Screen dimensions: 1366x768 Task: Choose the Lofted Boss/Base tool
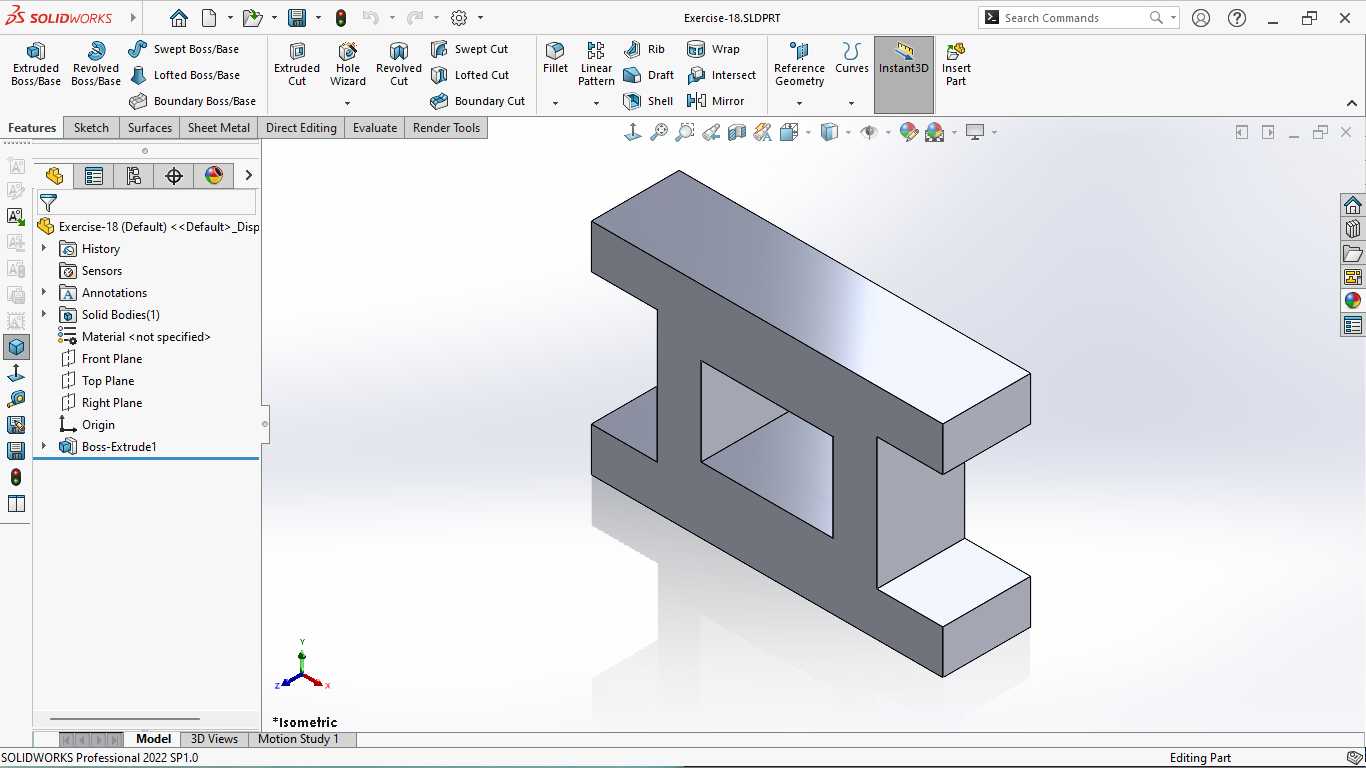pos(185,75)
